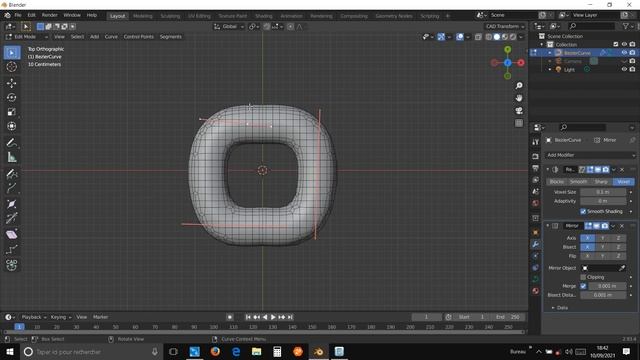Open the Global orientation dropdown
640x360 pixels.
point(229,27)
